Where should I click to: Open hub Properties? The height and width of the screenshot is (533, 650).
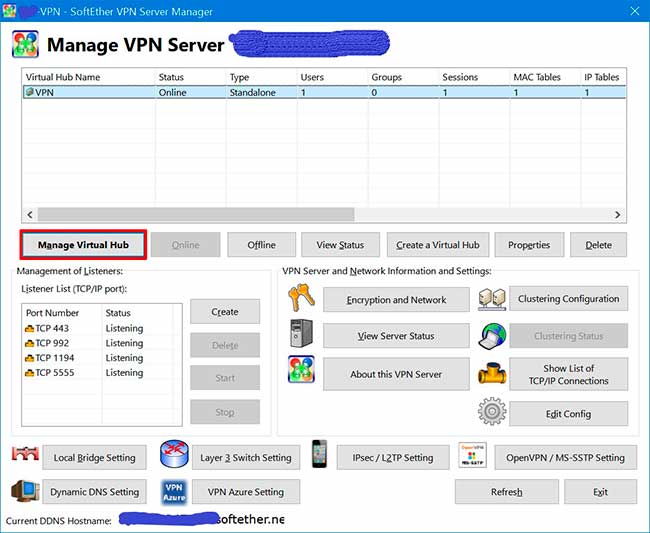[529, 245]
